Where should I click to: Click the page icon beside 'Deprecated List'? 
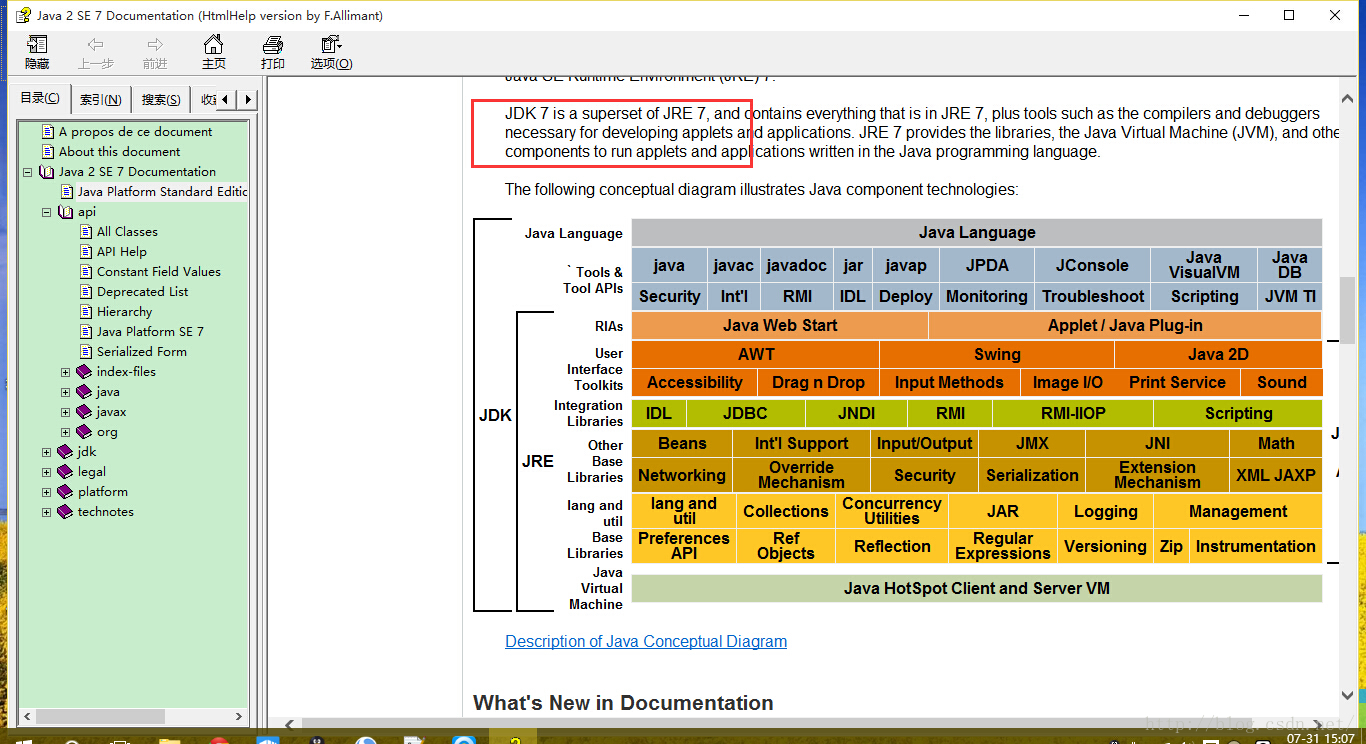coord(87,291)
